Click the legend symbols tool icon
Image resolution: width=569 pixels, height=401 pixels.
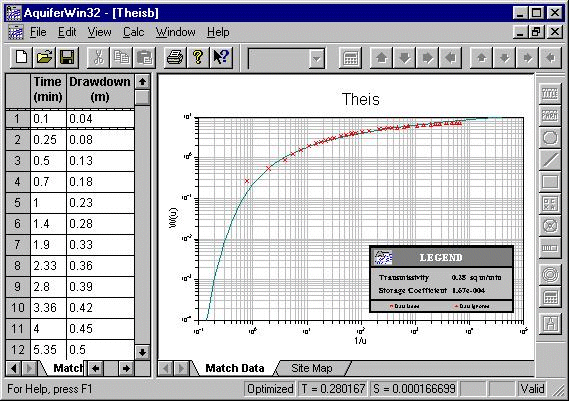click(550, 204)
